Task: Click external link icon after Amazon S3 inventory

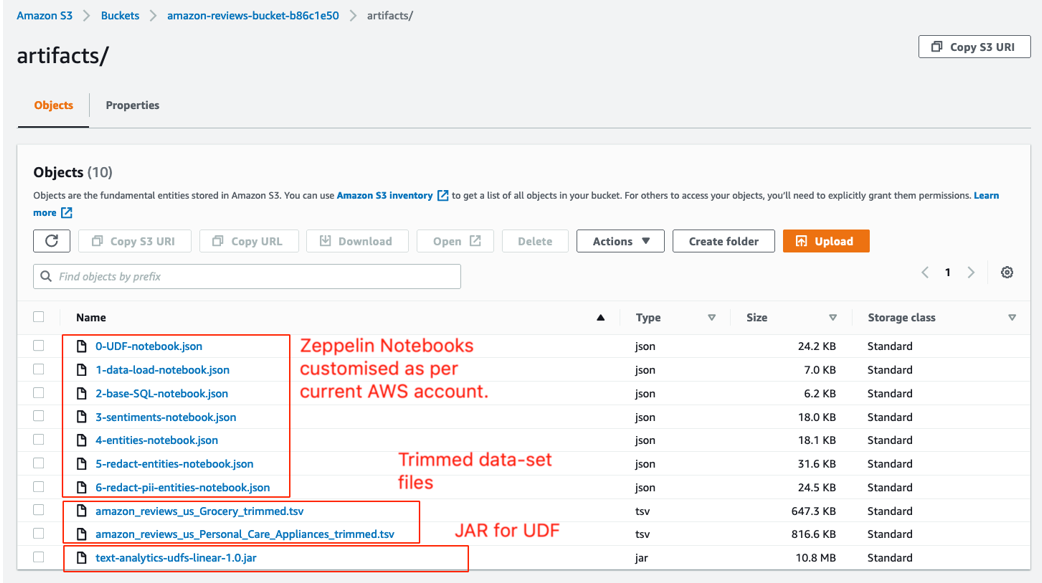Action: tap(443, 195)
